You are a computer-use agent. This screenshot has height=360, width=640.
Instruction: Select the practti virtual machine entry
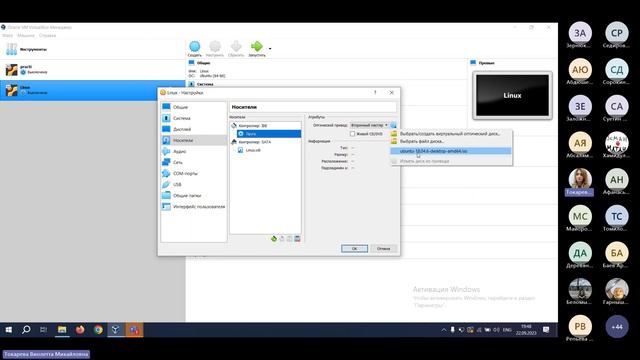(x=93, y=70)
